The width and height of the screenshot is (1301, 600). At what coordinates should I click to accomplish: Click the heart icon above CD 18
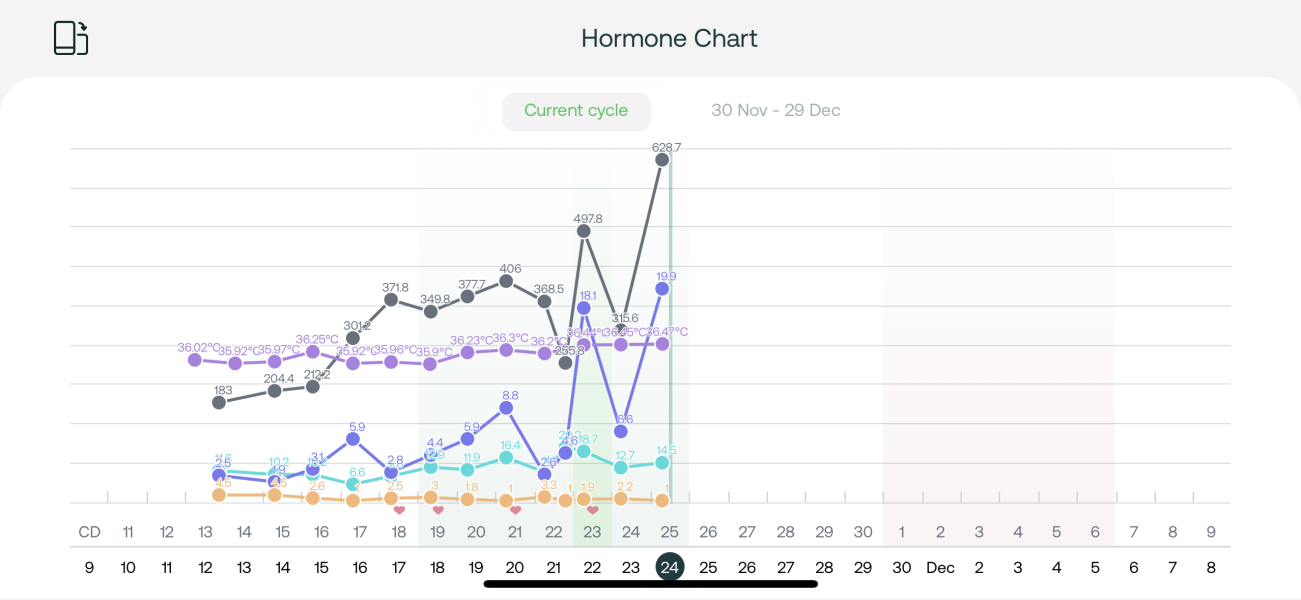point(399,510)
